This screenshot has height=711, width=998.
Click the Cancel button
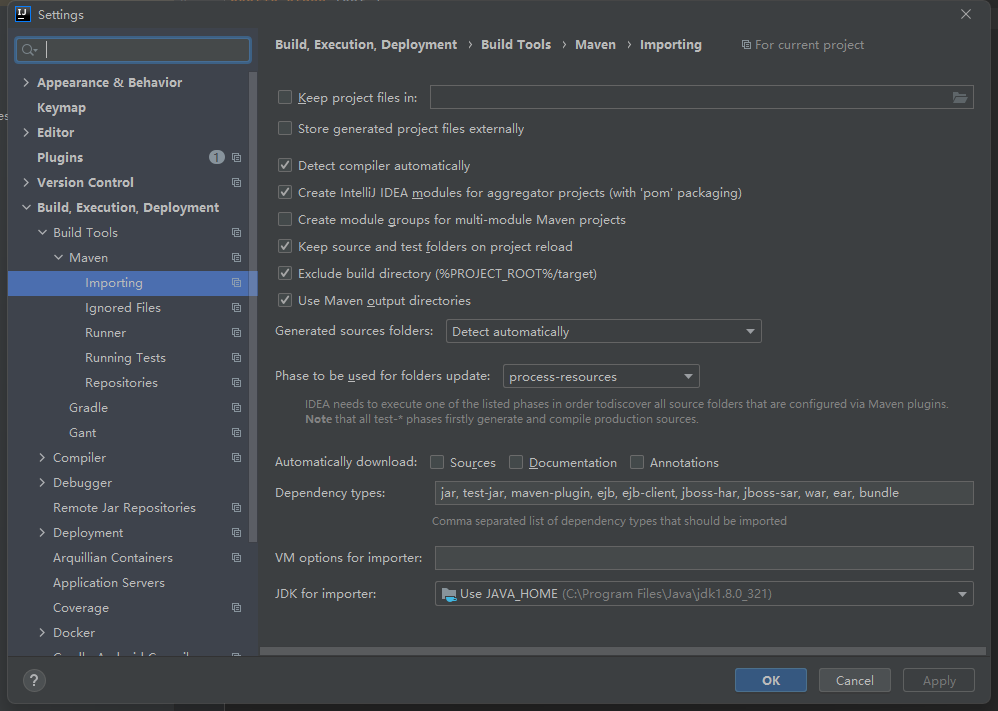tap(854, 679)
